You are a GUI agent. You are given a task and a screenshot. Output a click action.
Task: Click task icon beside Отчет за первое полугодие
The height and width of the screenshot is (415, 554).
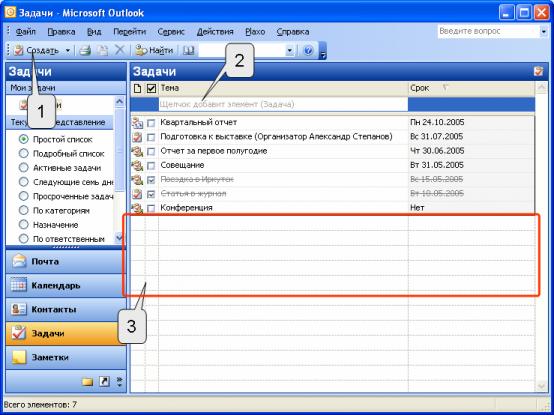tap(137, 151)
